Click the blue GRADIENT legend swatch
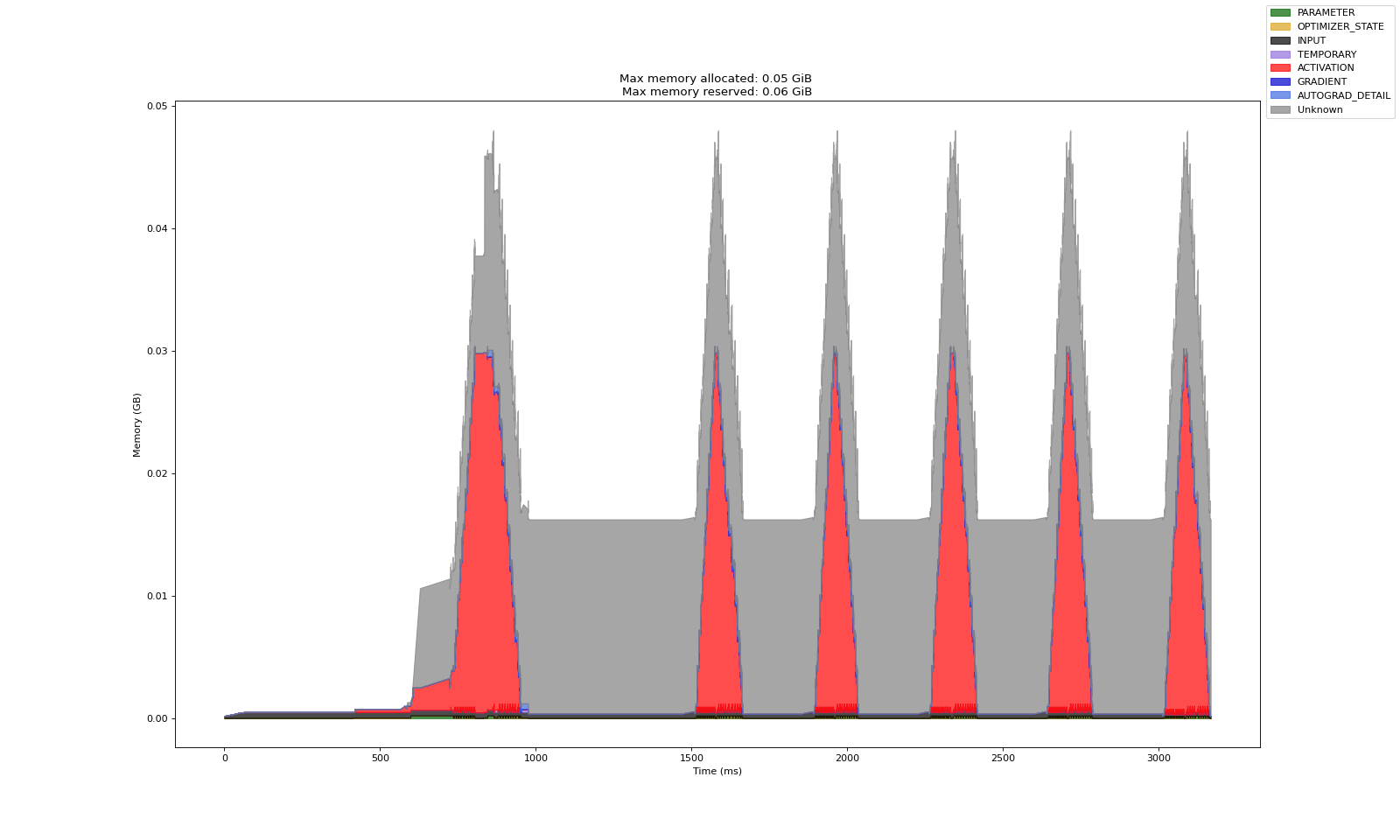Screen dimensions: 1400x840 pyautogui.click(x=1280, y=81)
